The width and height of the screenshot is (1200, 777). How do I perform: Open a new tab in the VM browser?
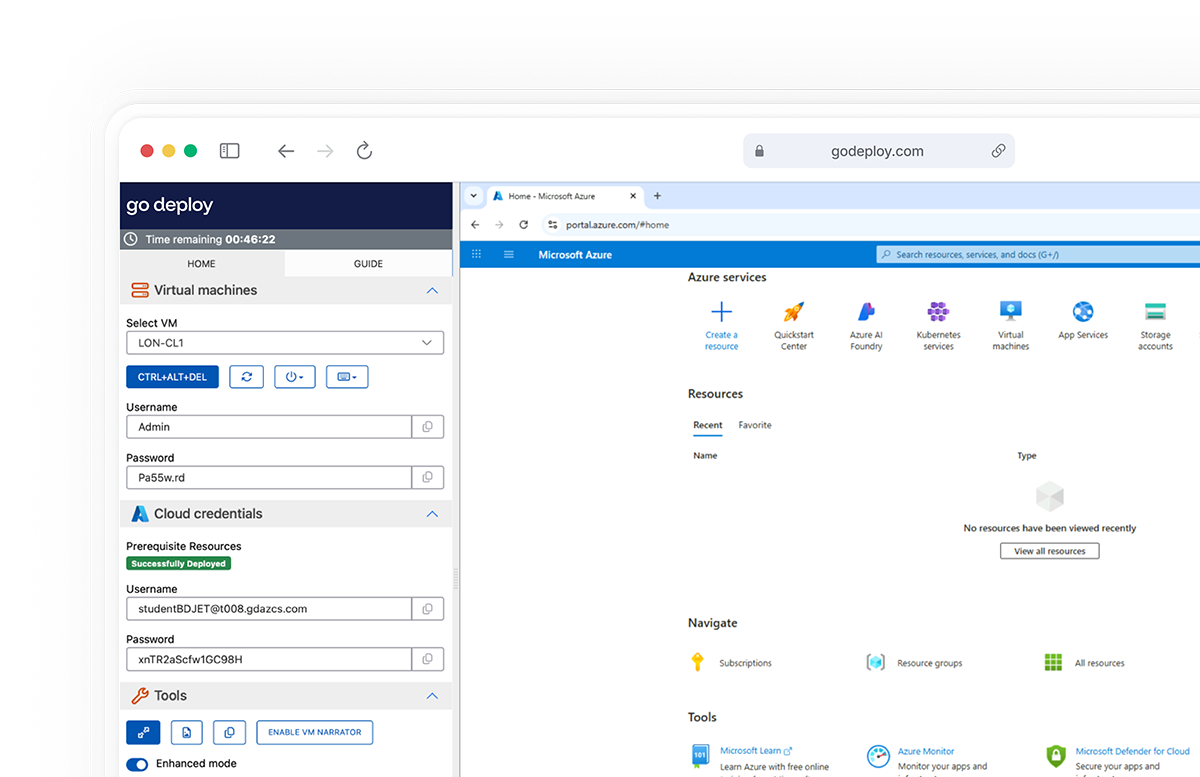pyautogui.click(x=657, y=196)
